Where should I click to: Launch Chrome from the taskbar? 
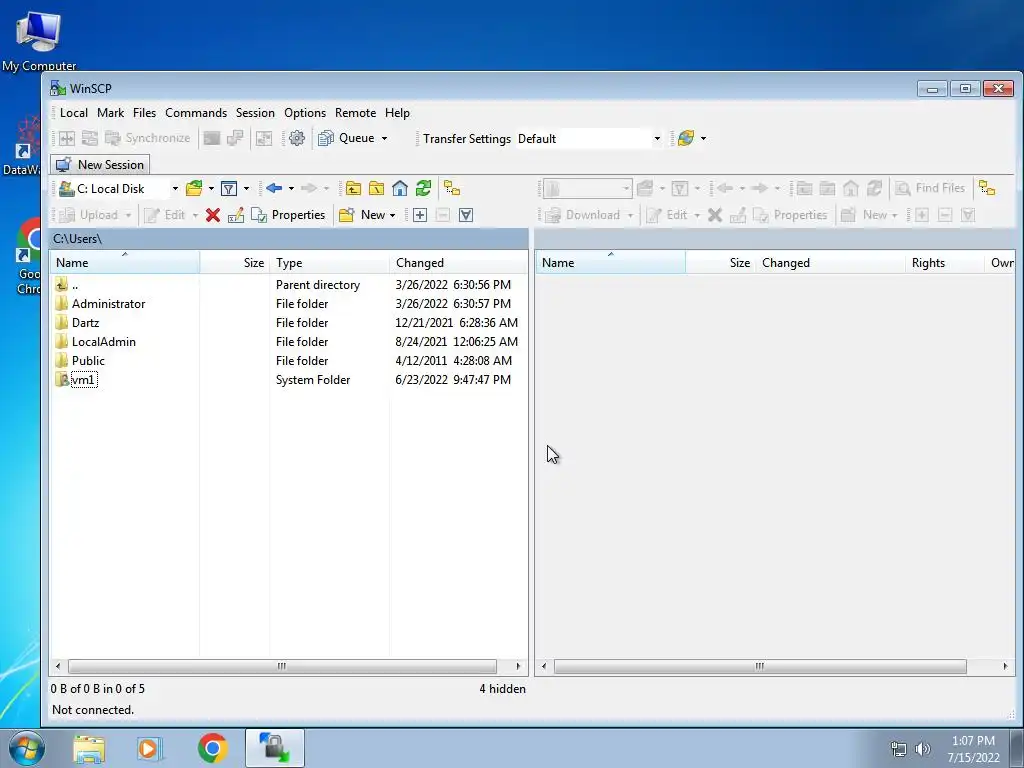(212, 748)
